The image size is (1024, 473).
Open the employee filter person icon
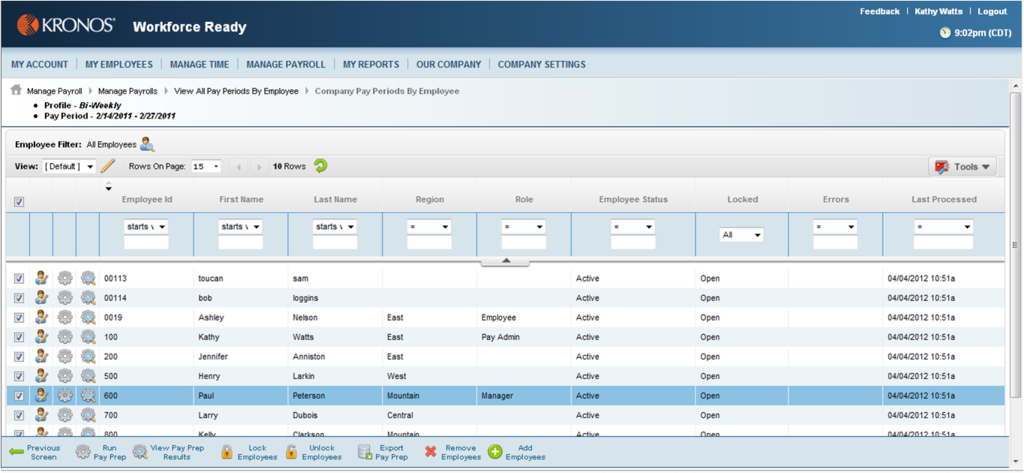[147, 144]
